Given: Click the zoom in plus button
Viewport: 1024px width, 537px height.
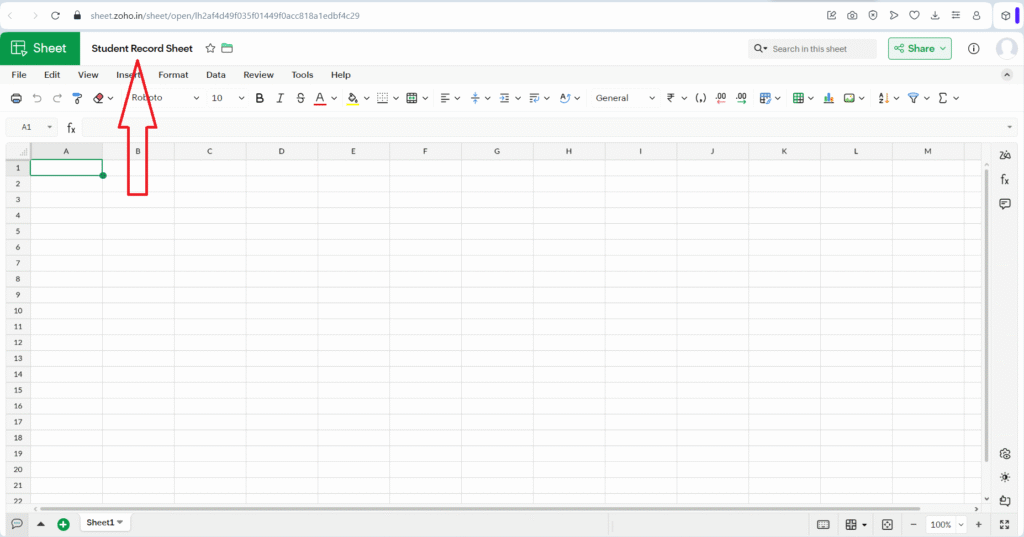Looking at the screenshot, I should (978, 525).
